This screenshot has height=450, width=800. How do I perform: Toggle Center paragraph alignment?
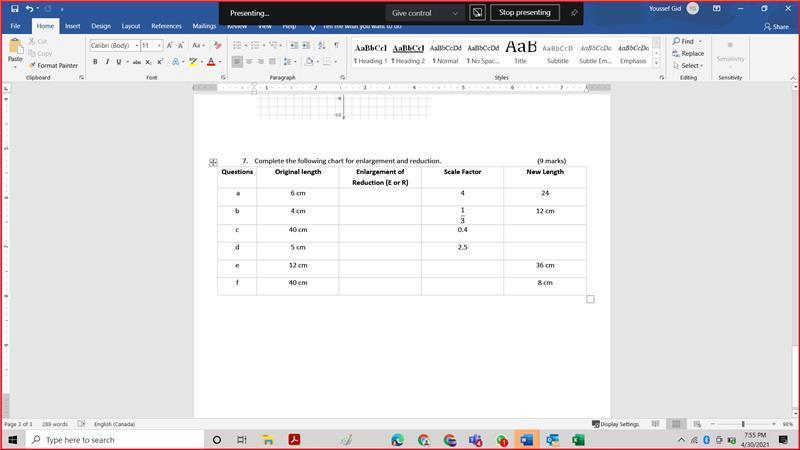[x=249, y=62]
